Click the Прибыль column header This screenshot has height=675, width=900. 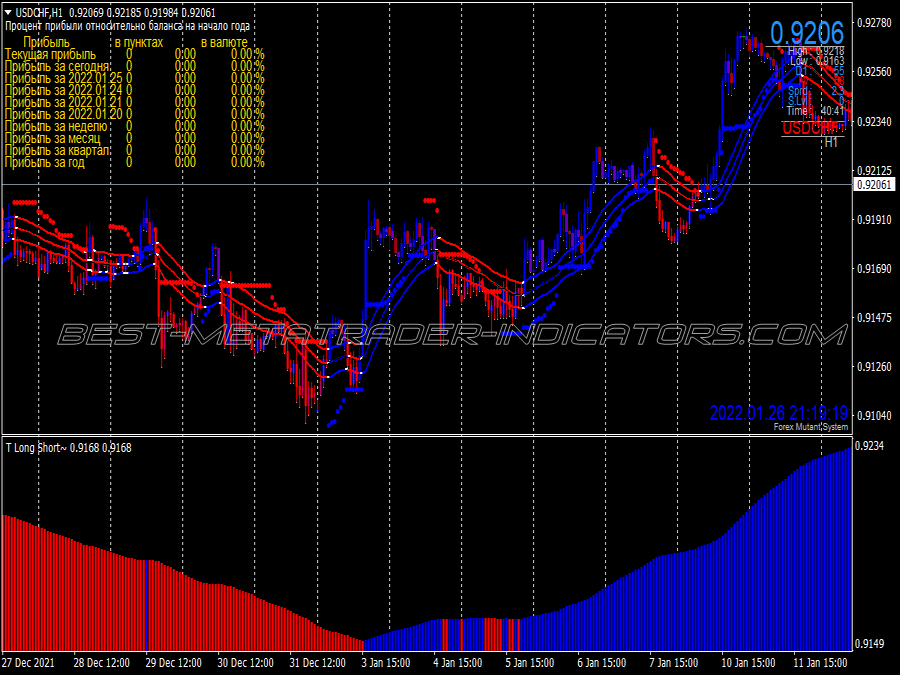[x=46, y=42]
